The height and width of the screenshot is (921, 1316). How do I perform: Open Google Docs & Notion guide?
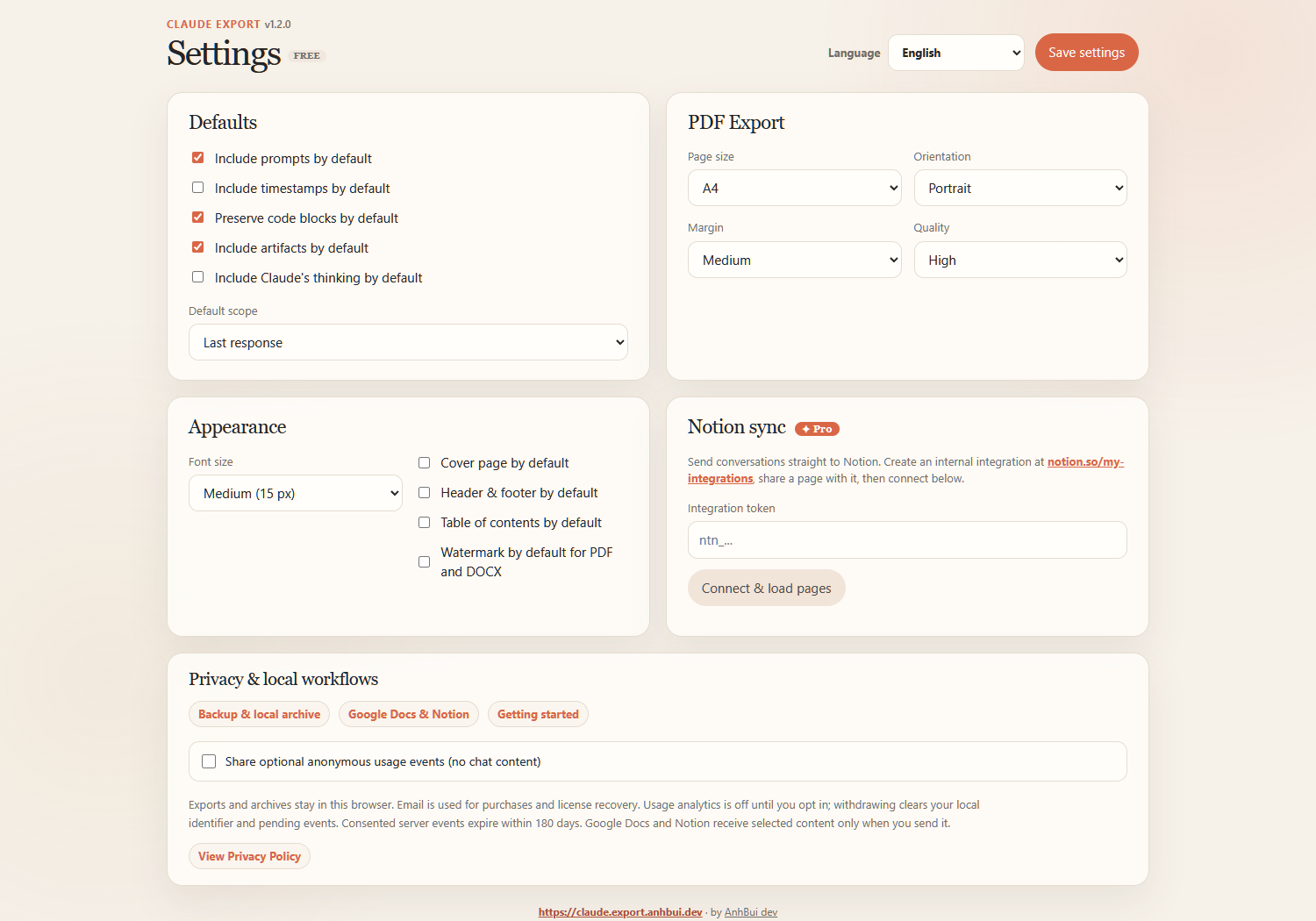point(408,714)
